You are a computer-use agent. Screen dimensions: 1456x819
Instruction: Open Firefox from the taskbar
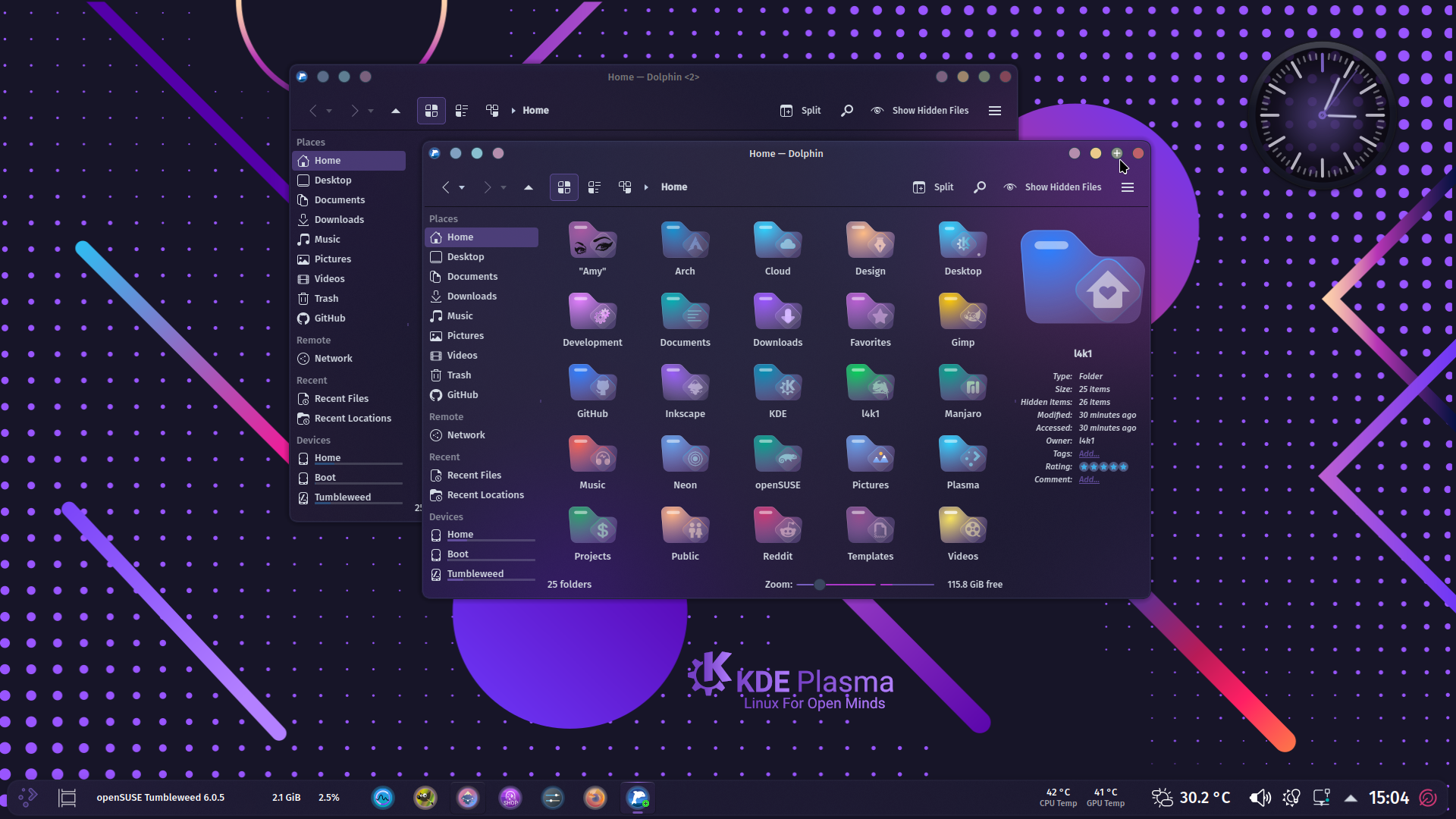click(595, 798)
